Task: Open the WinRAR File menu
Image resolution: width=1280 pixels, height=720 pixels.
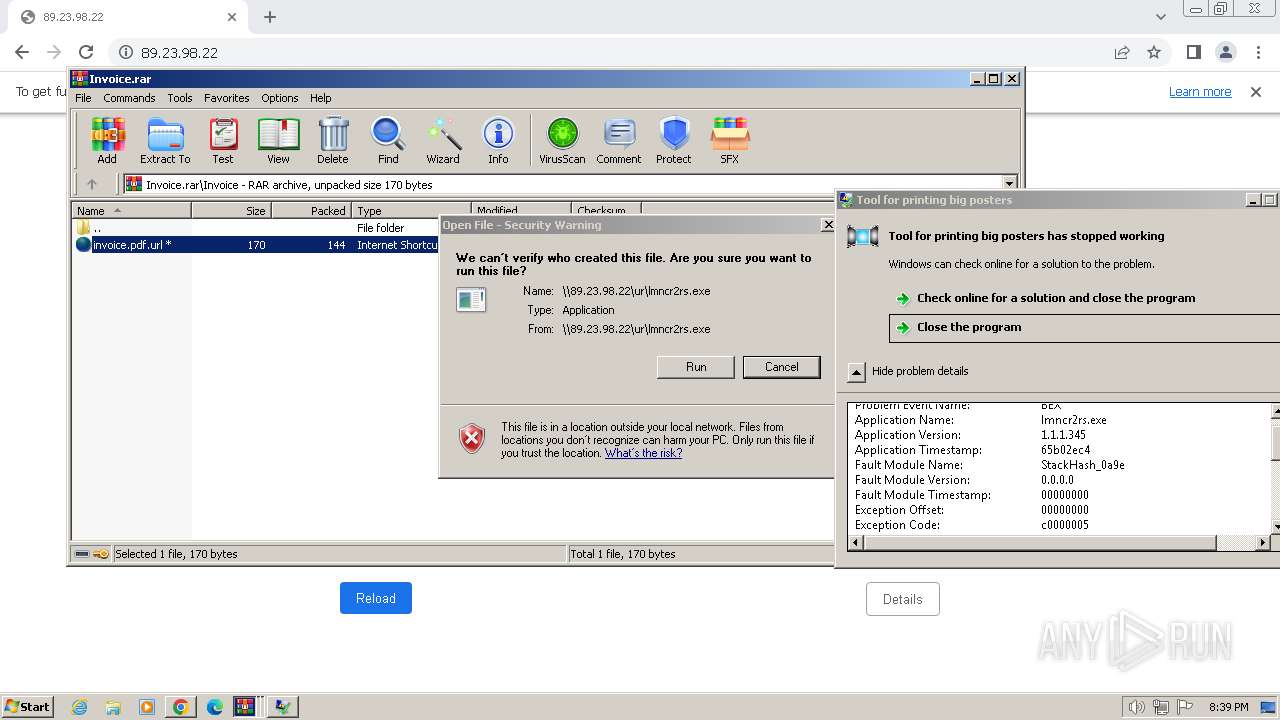Action: click(x=83, y=98)
